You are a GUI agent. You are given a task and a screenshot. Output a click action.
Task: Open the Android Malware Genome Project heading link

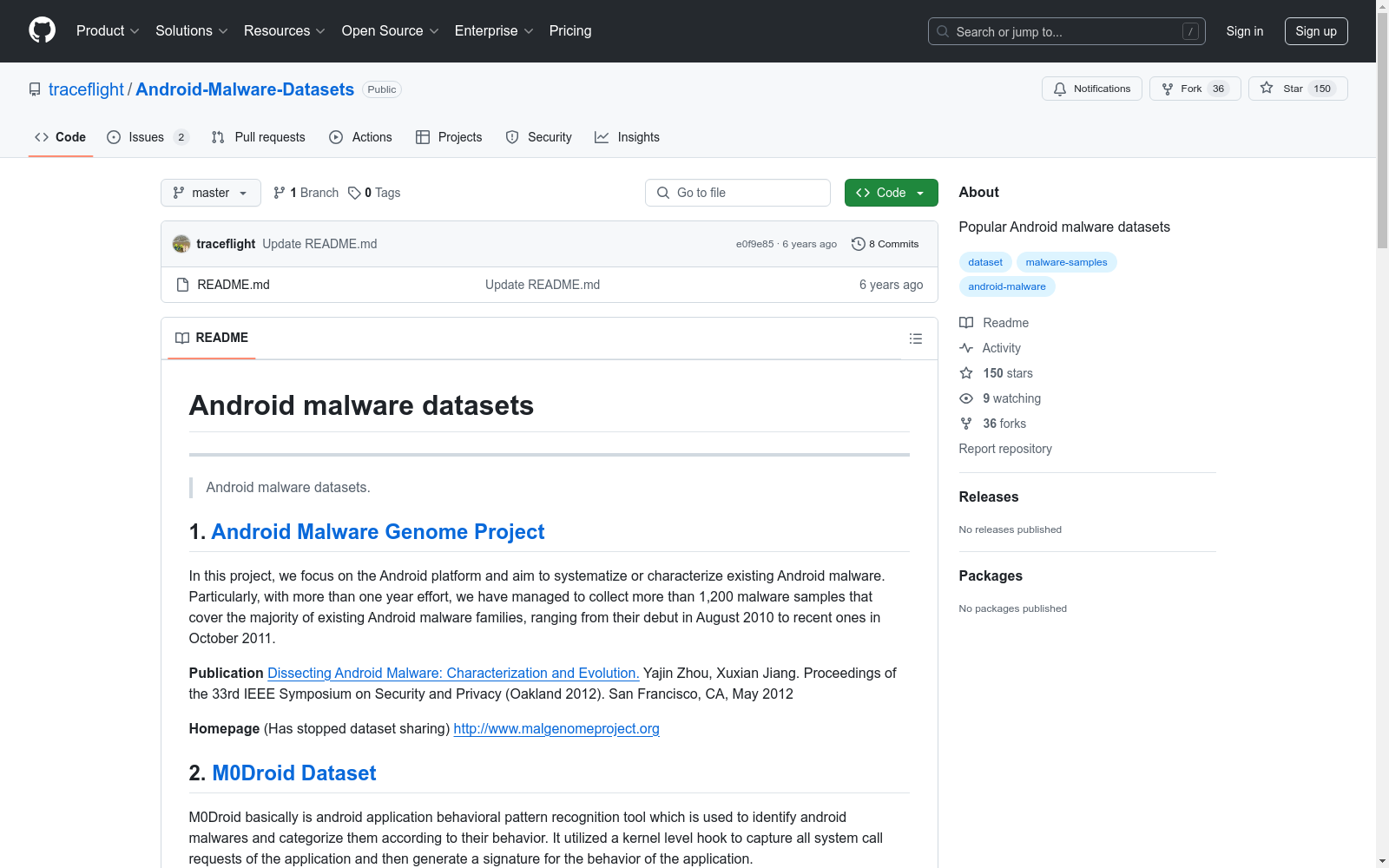(378, 532)
